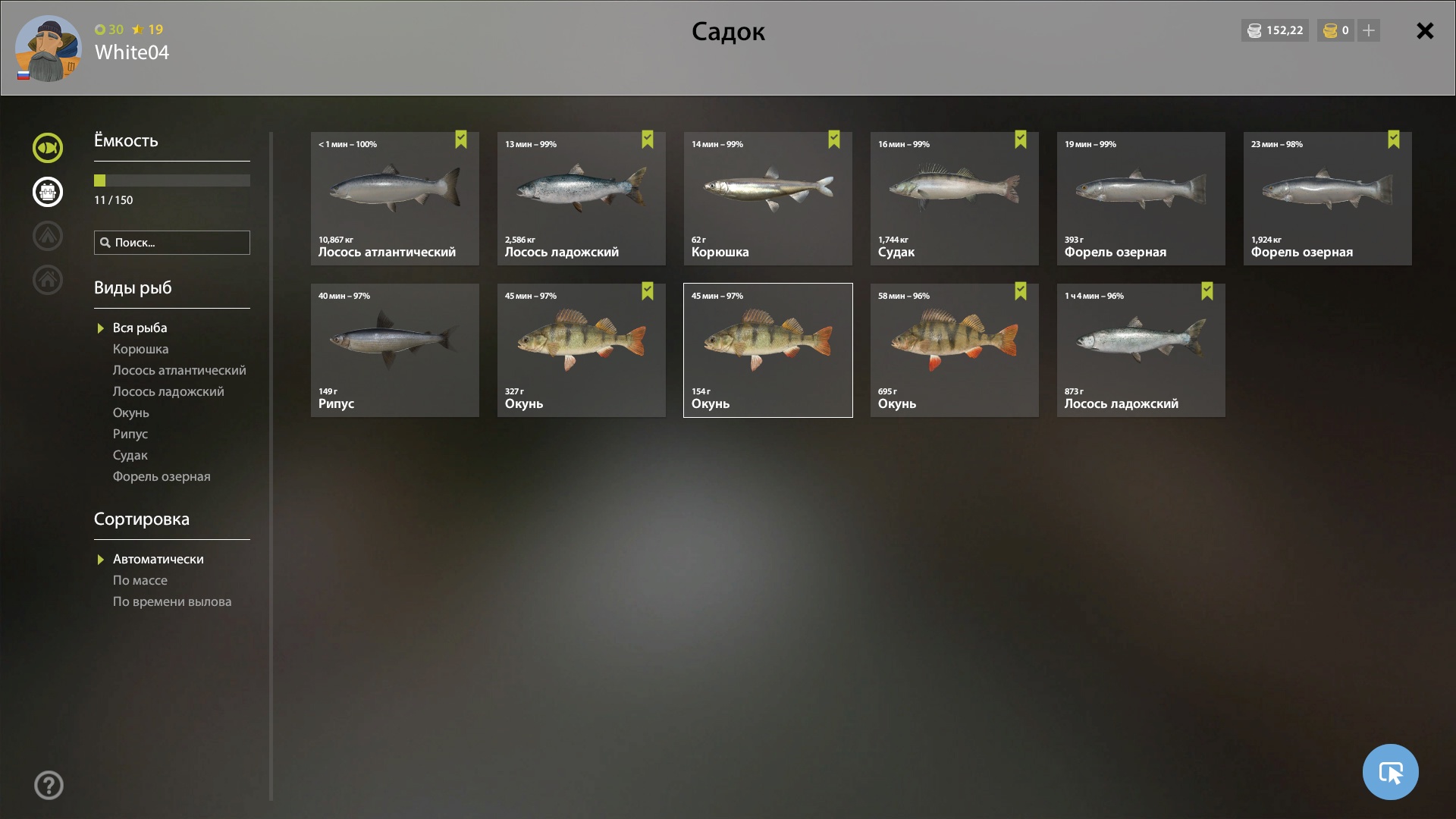Screen dimensions: 1456x819
Task: Focus the Поиск search field
Action: (x=172, y=243)
